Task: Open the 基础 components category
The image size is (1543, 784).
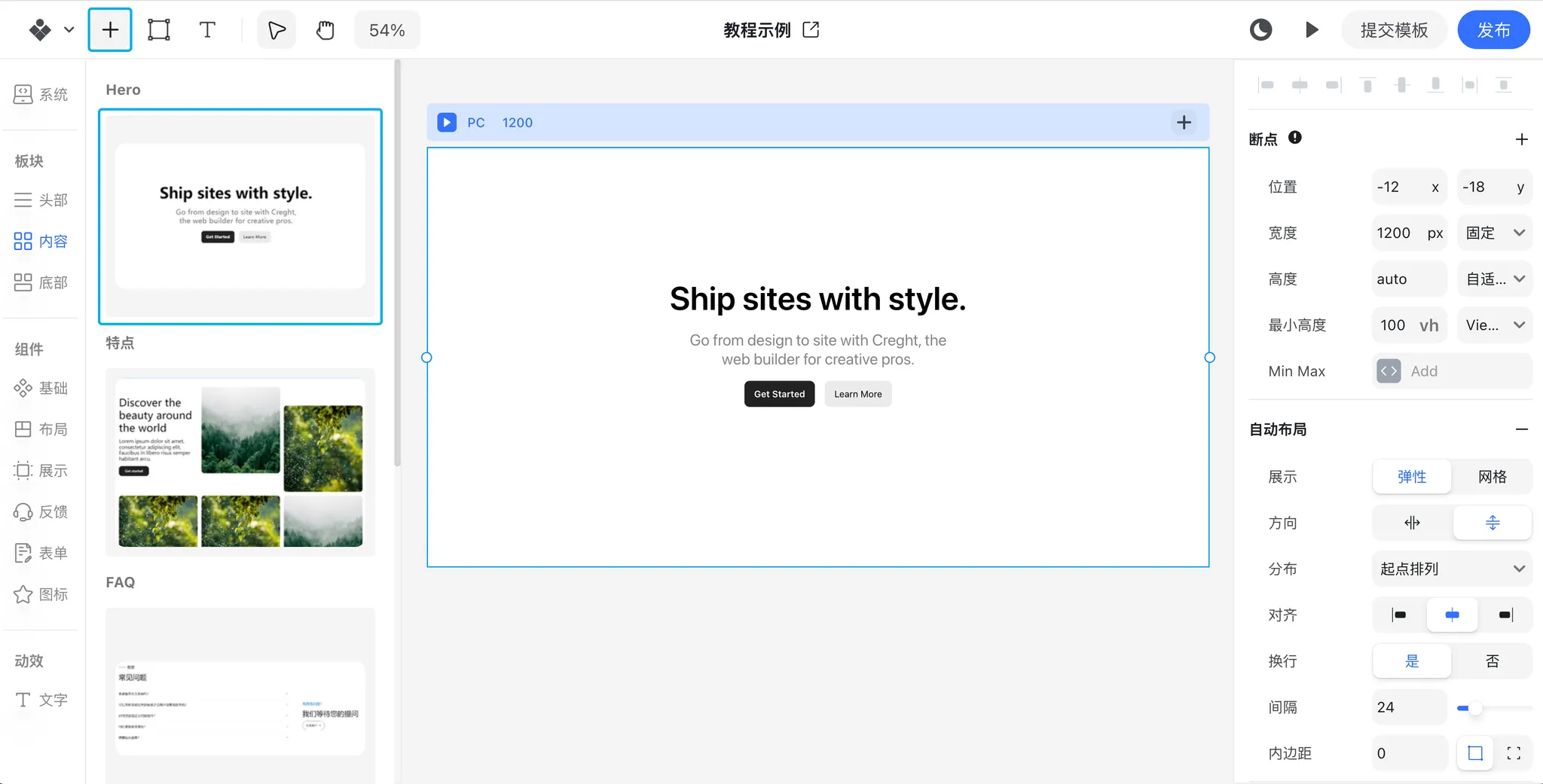Action: coord(41,388)
